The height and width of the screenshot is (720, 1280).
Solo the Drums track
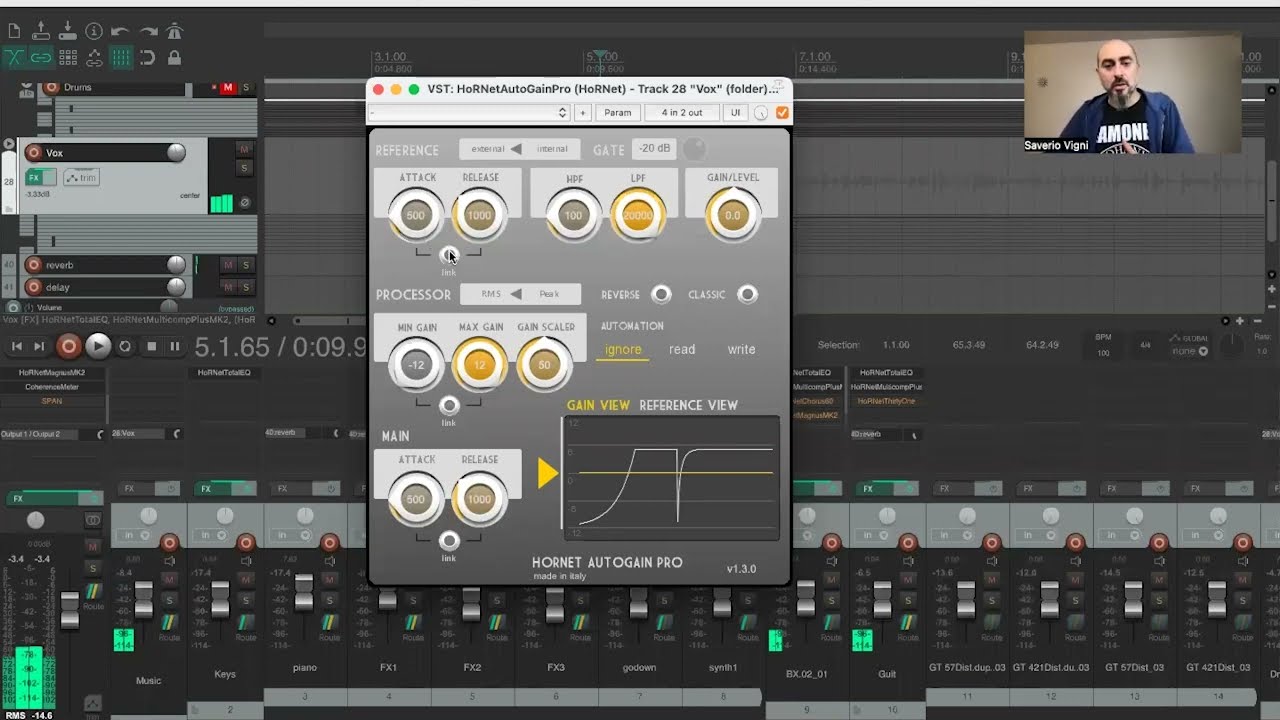245,88
